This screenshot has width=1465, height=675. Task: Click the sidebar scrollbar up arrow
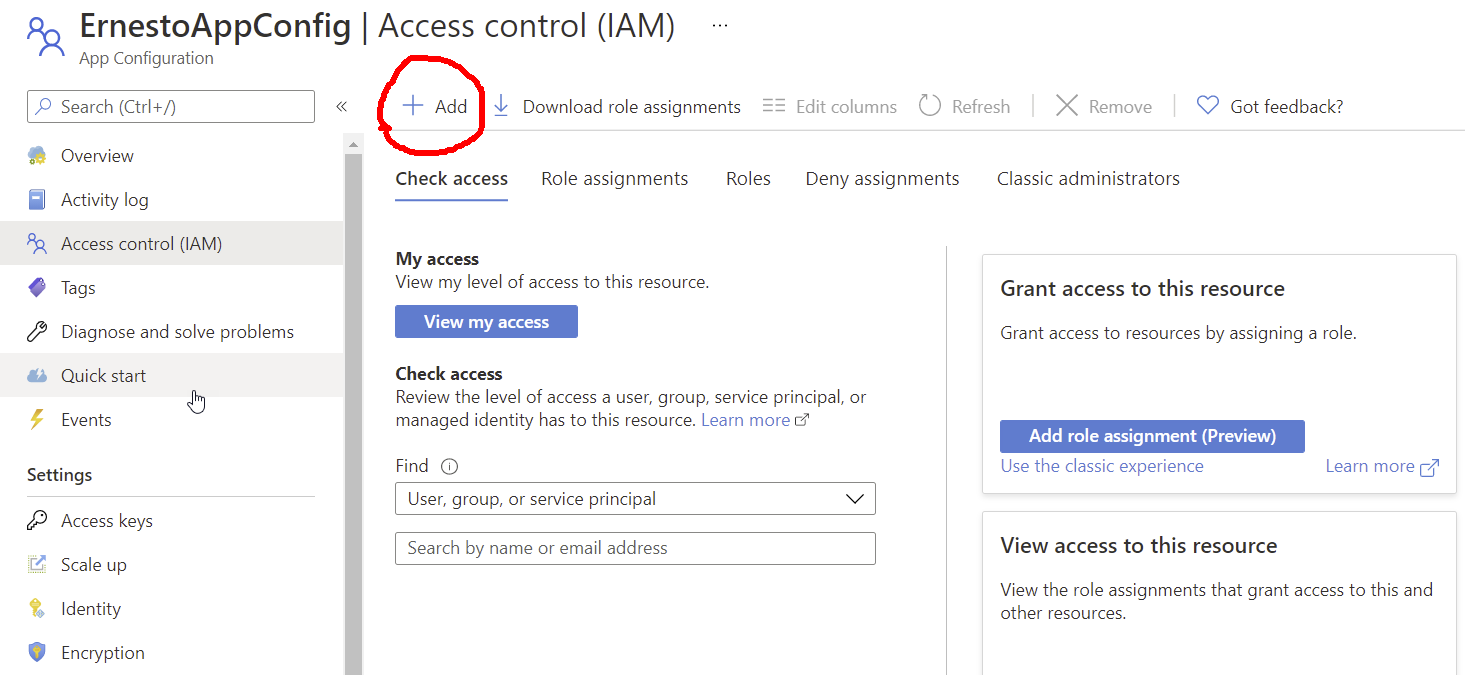point(353,145)
